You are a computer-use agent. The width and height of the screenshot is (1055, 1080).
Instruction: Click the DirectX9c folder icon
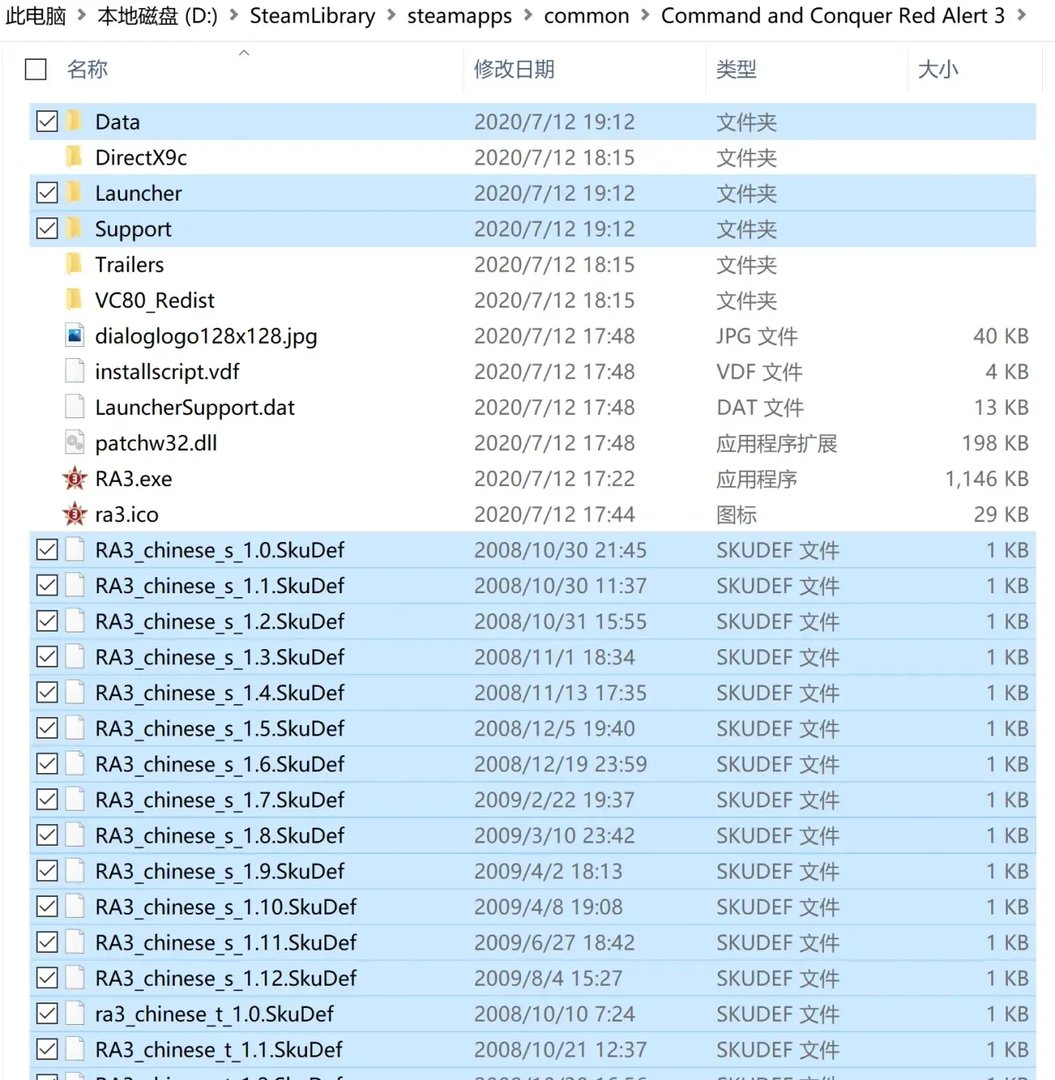click(76, 157)
